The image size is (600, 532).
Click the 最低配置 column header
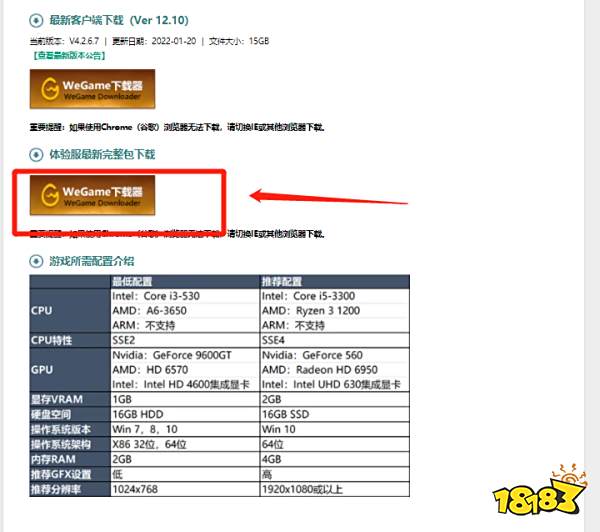(x=185, y=282)
